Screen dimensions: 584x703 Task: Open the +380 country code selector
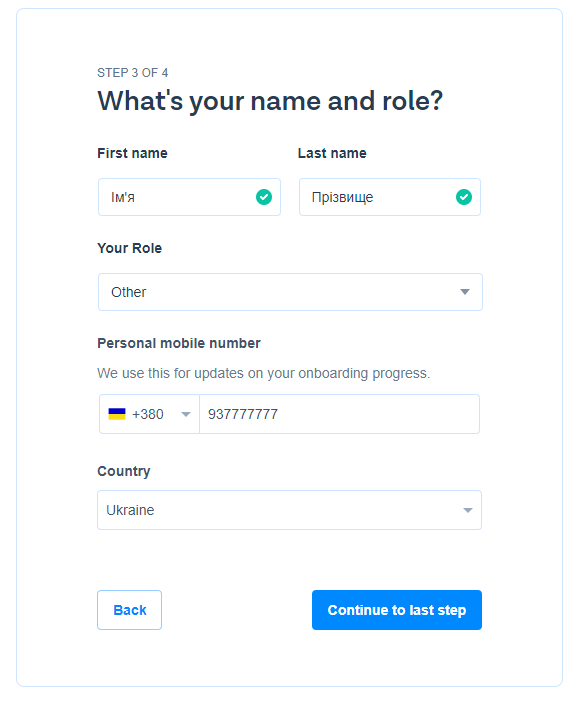pos(149,414)
